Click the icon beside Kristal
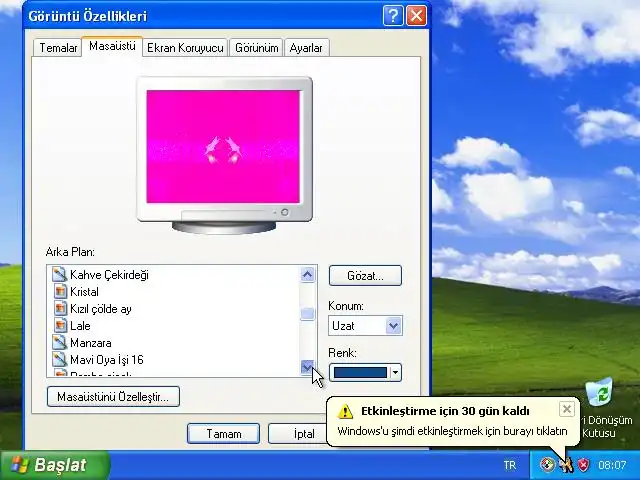 pos(60,291)
